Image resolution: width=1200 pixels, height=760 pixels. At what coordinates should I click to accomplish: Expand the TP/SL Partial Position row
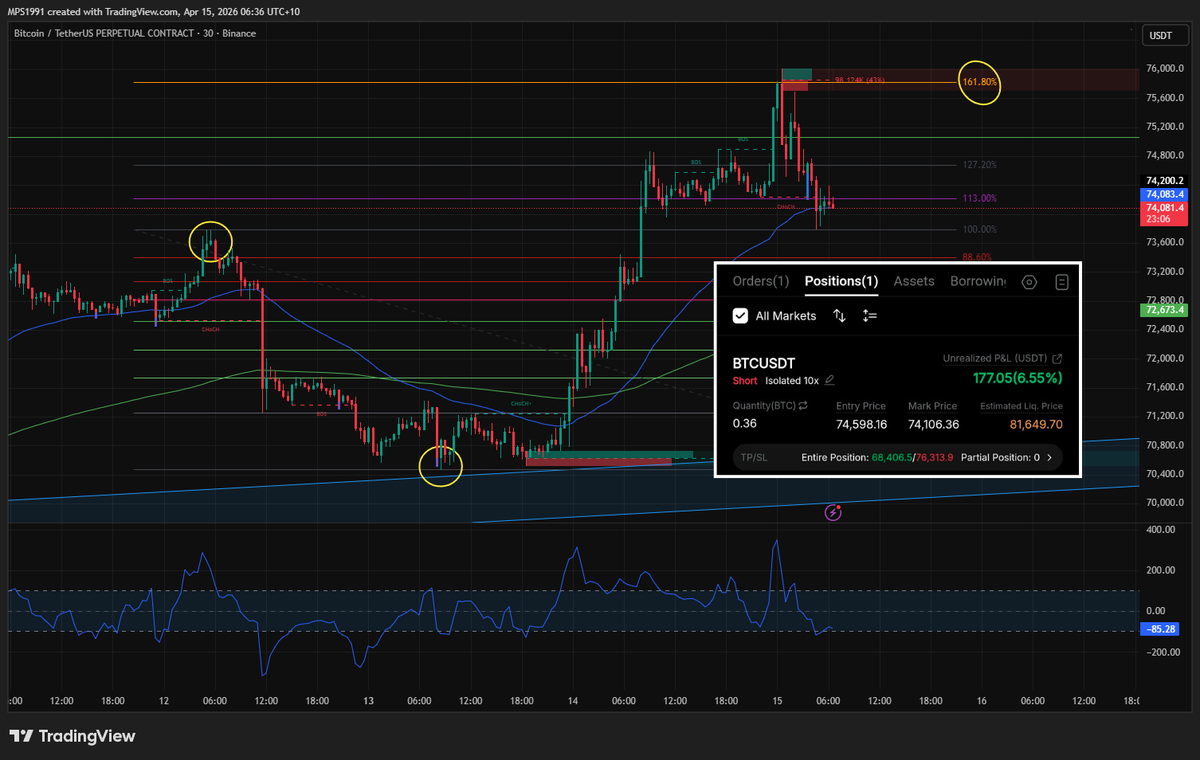1051,457
